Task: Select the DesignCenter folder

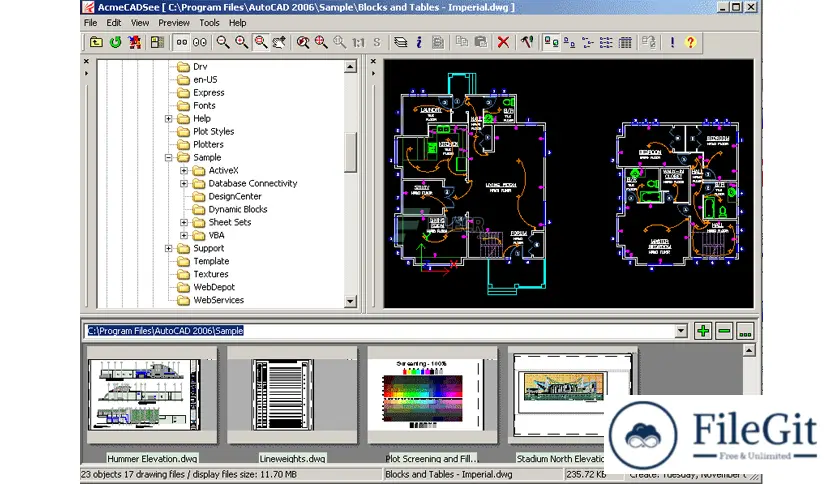Action: pyautogui.click(x=235, y=196)
